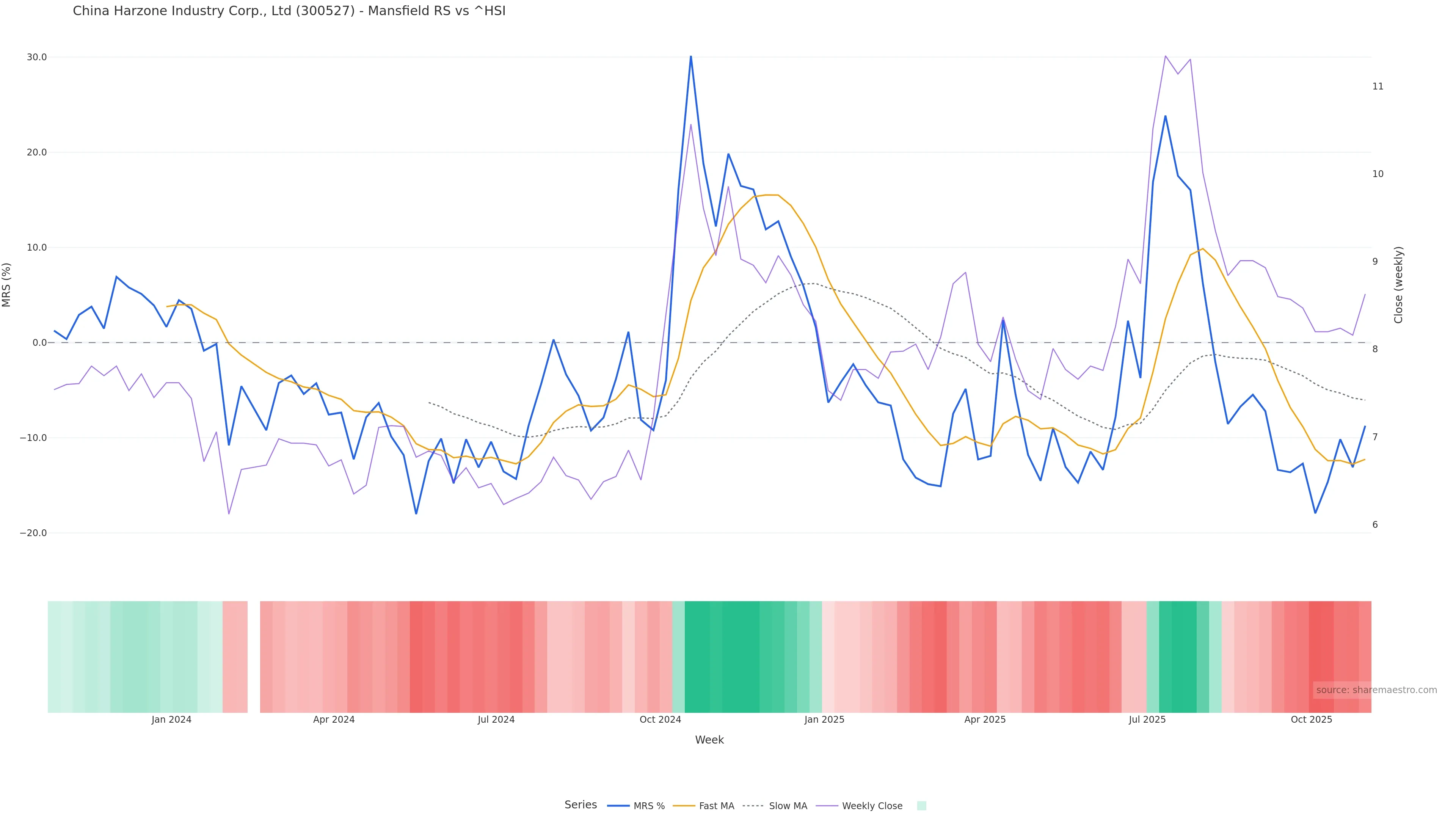Click the Jan 2025 x-axis label
This screenshot has height=819, width=1456.
point(824,720)
